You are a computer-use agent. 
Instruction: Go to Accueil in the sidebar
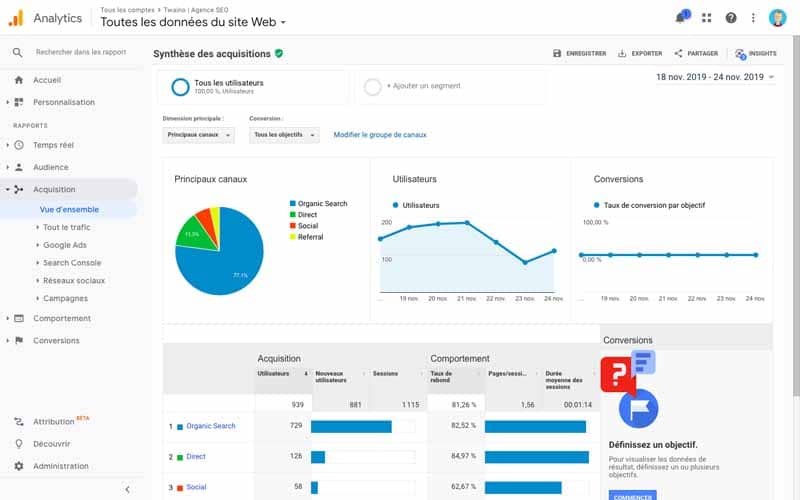coord(47,80)
